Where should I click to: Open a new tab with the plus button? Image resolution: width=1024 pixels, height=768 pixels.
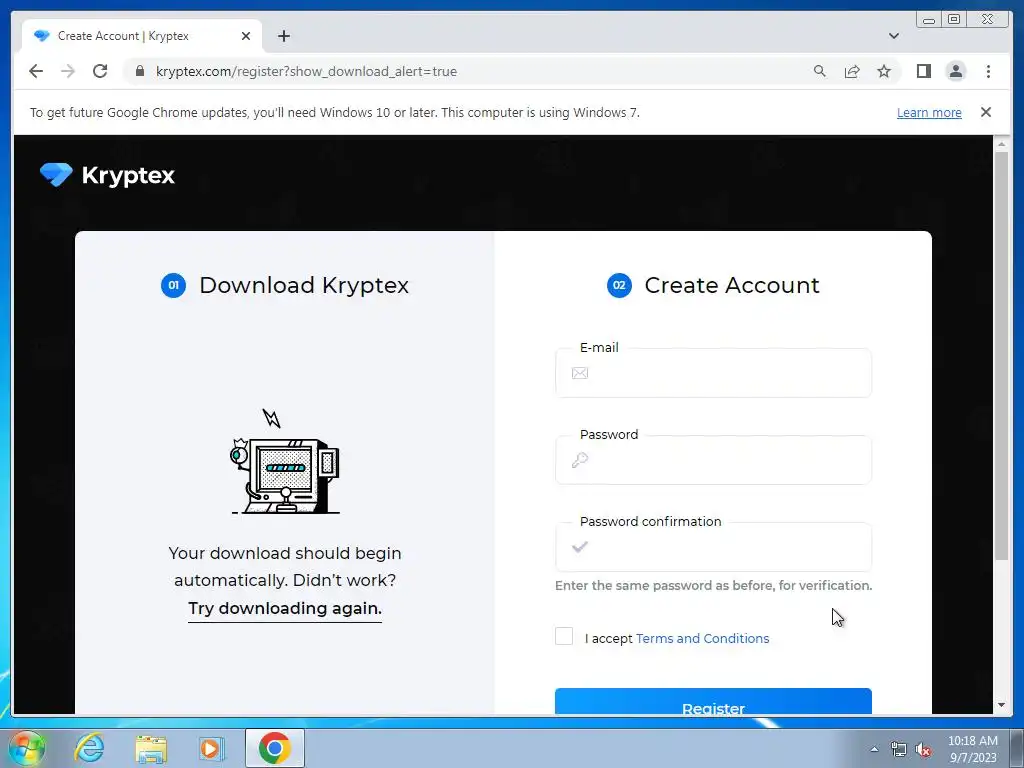(283, 36)
